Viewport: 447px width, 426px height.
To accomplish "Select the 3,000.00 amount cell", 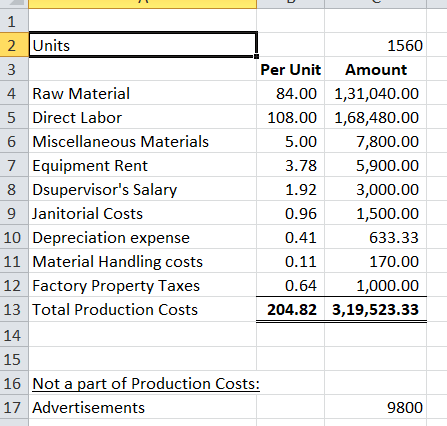I will click(x=375, y=189).
